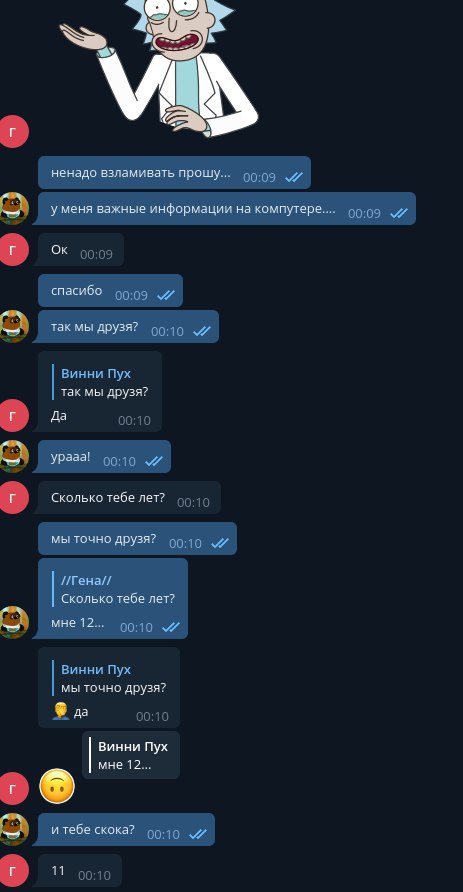
Task: Click Гена's red avatar beside the sticker
Action: coord(13,131)
